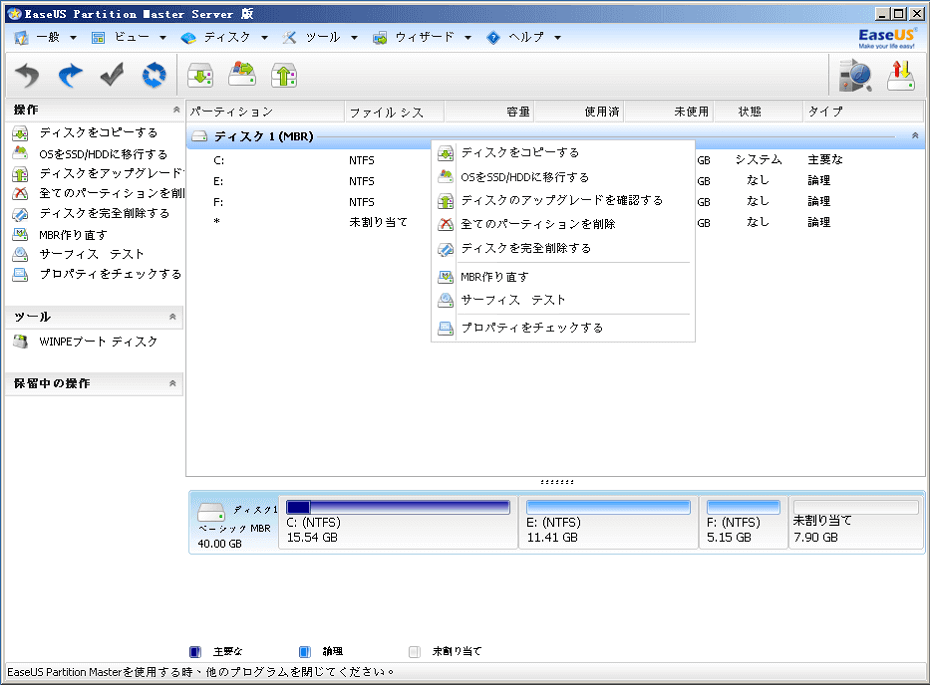The width and height of the screenshot is (930, 685).
Task: Open the 一般 menu
Action: [47, 37]
